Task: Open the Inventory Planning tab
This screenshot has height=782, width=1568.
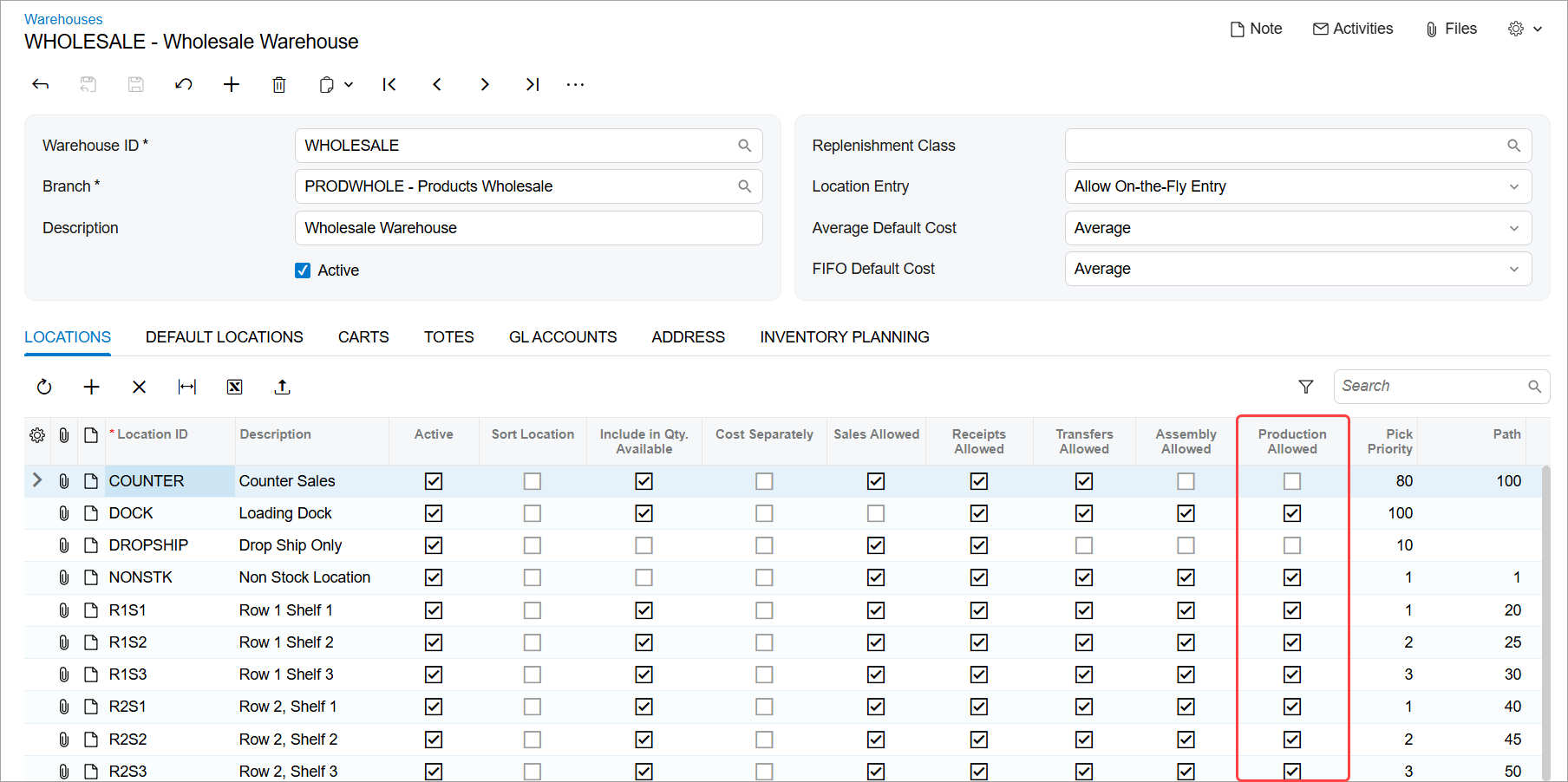Action: click(844, 337)
